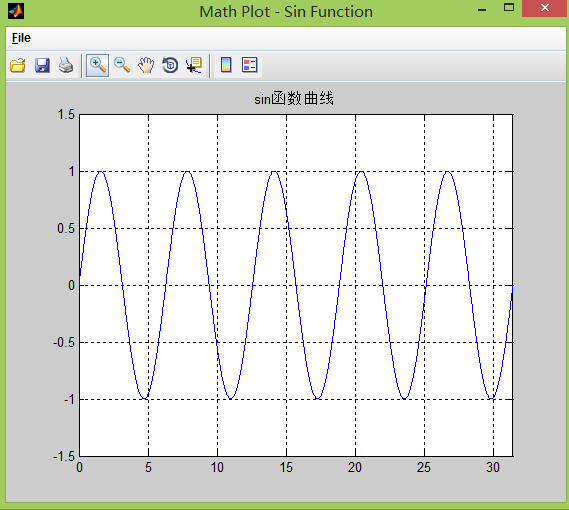The image size is (569, 510).
Task: Select the Zoom Out magnifier tool
Action: coord(122,66)
